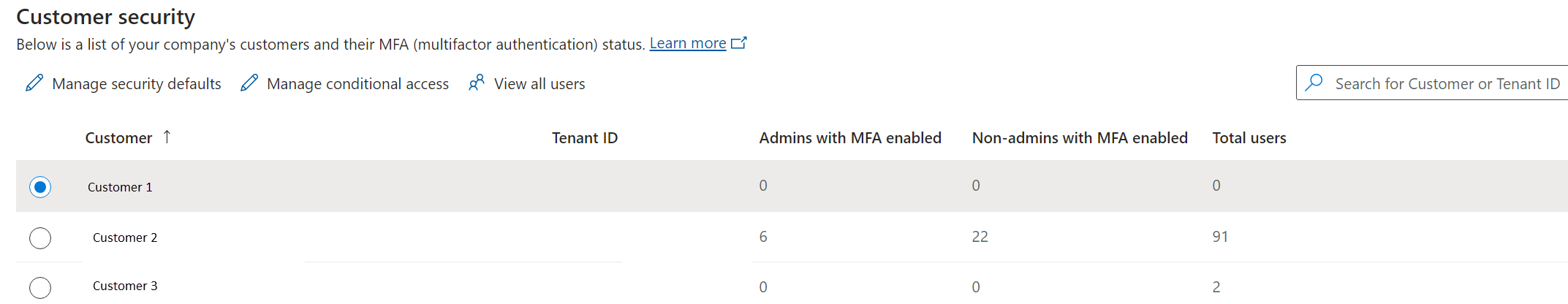Click the people icon for all users
This screenshot has width=1568, height=304.
click(x=477, y=83)
